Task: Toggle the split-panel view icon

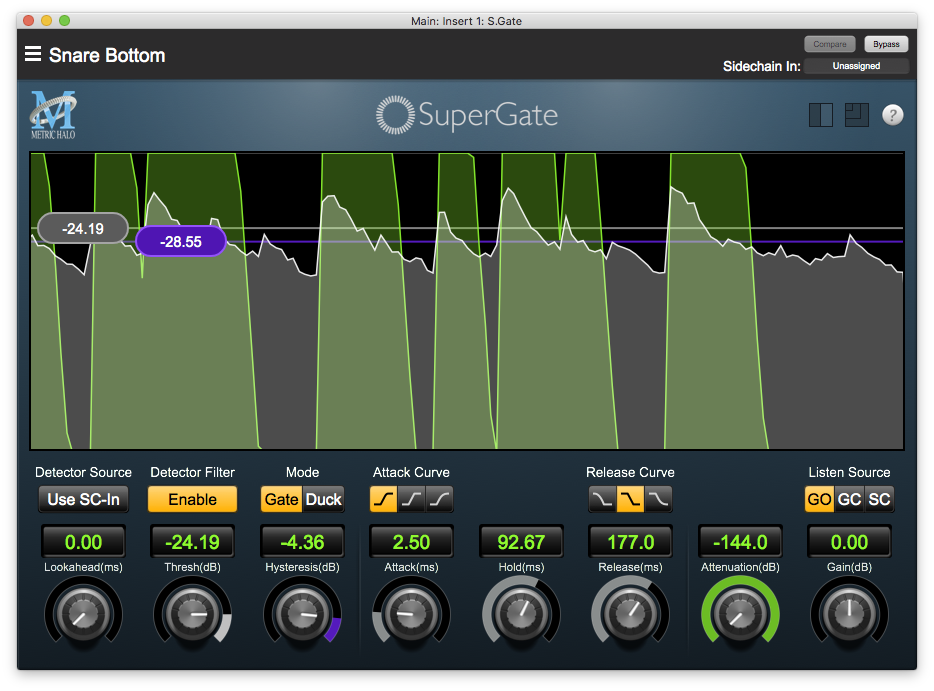Action: point(820,115)
